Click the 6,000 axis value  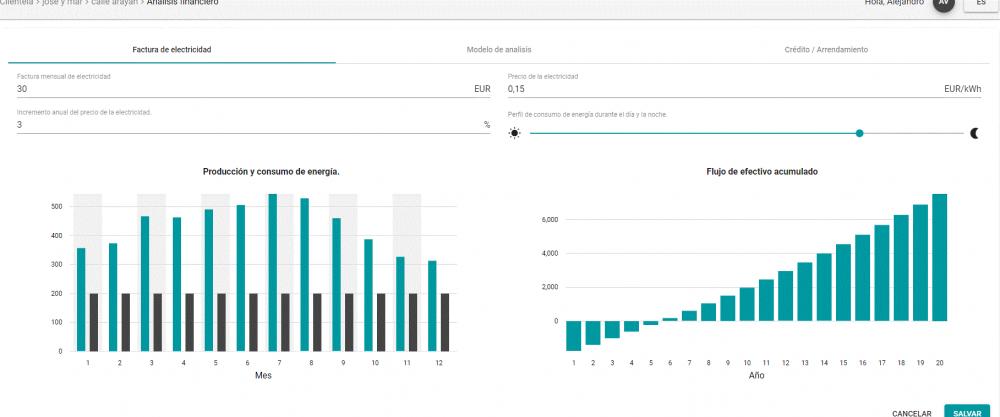point(550,220)
